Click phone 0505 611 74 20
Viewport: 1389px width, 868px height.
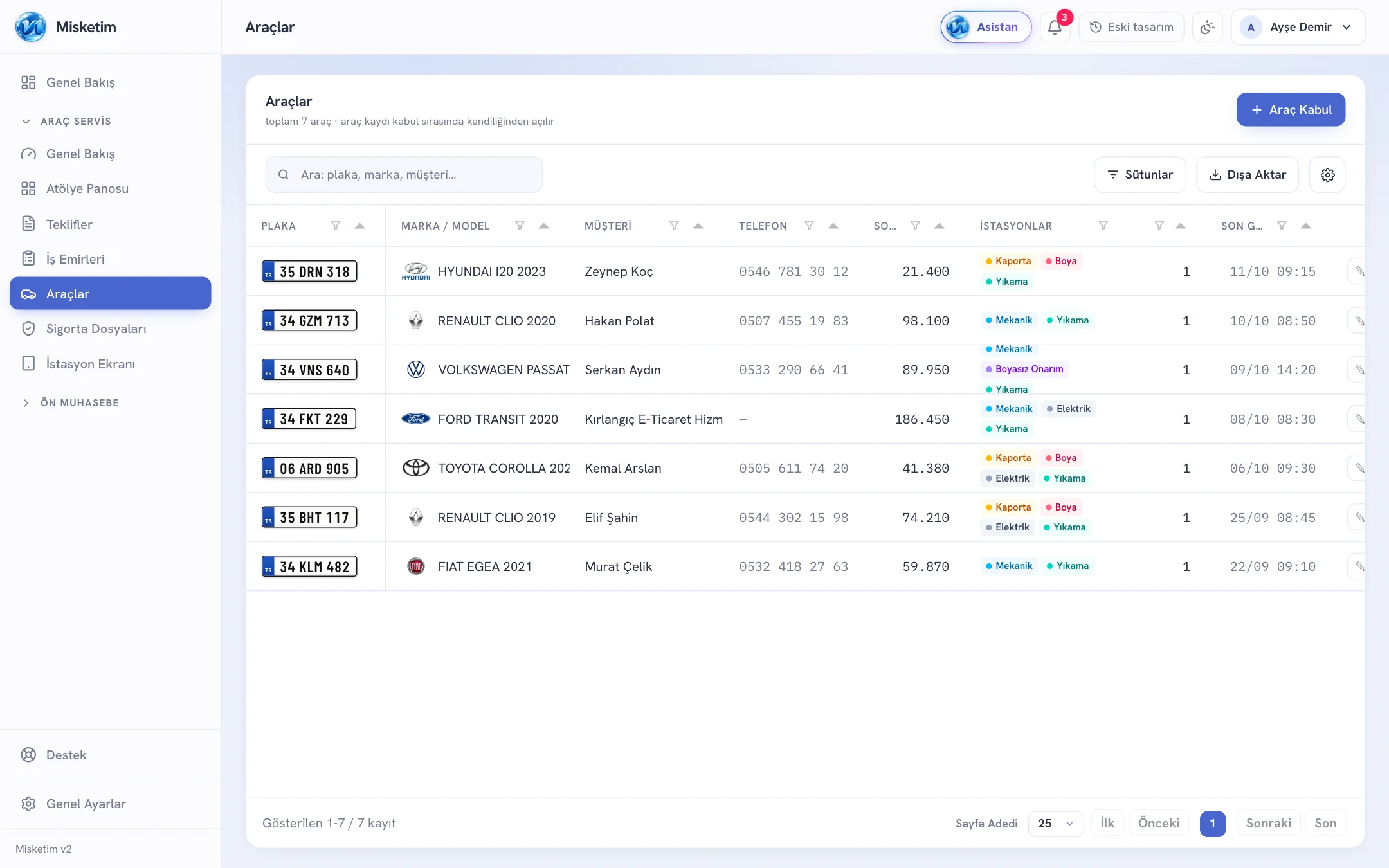click(794, 468)
